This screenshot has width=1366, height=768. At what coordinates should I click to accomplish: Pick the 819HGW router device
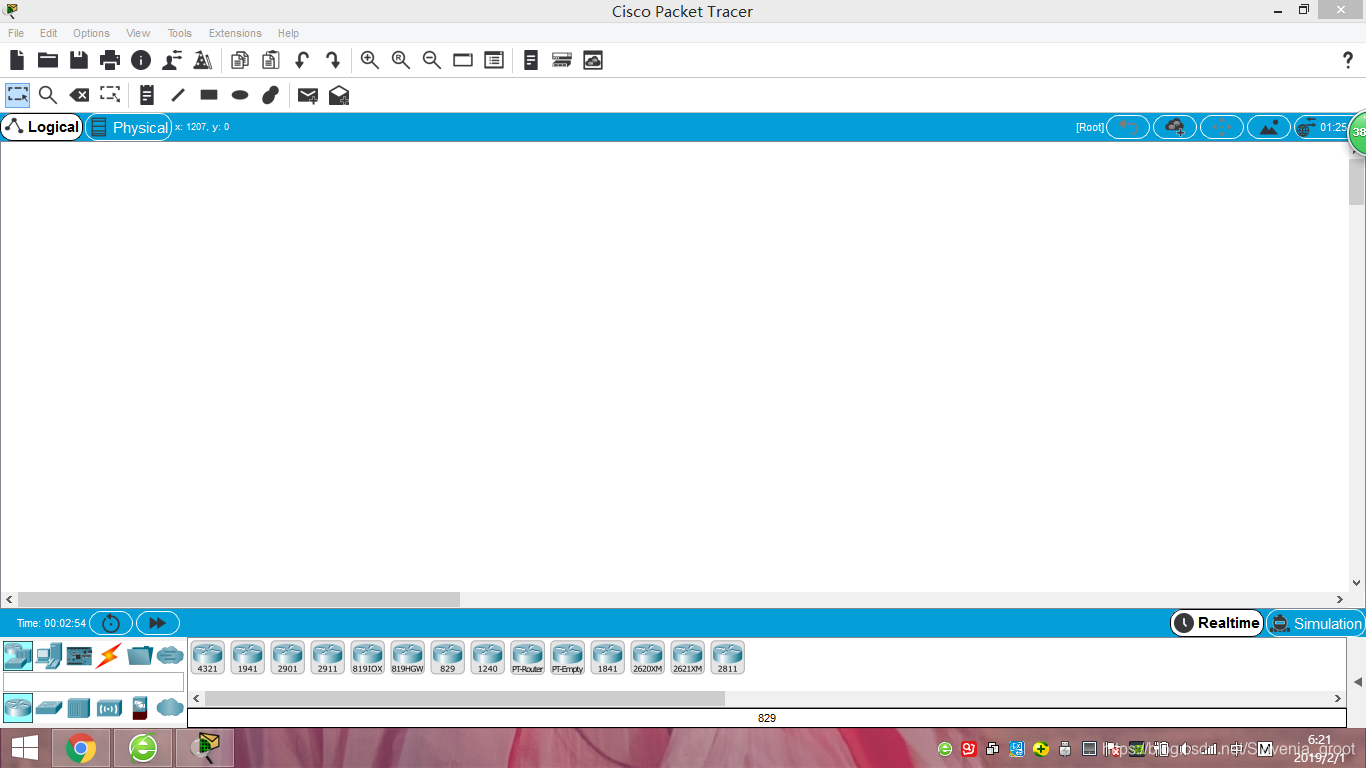click(x=408, y=658)
